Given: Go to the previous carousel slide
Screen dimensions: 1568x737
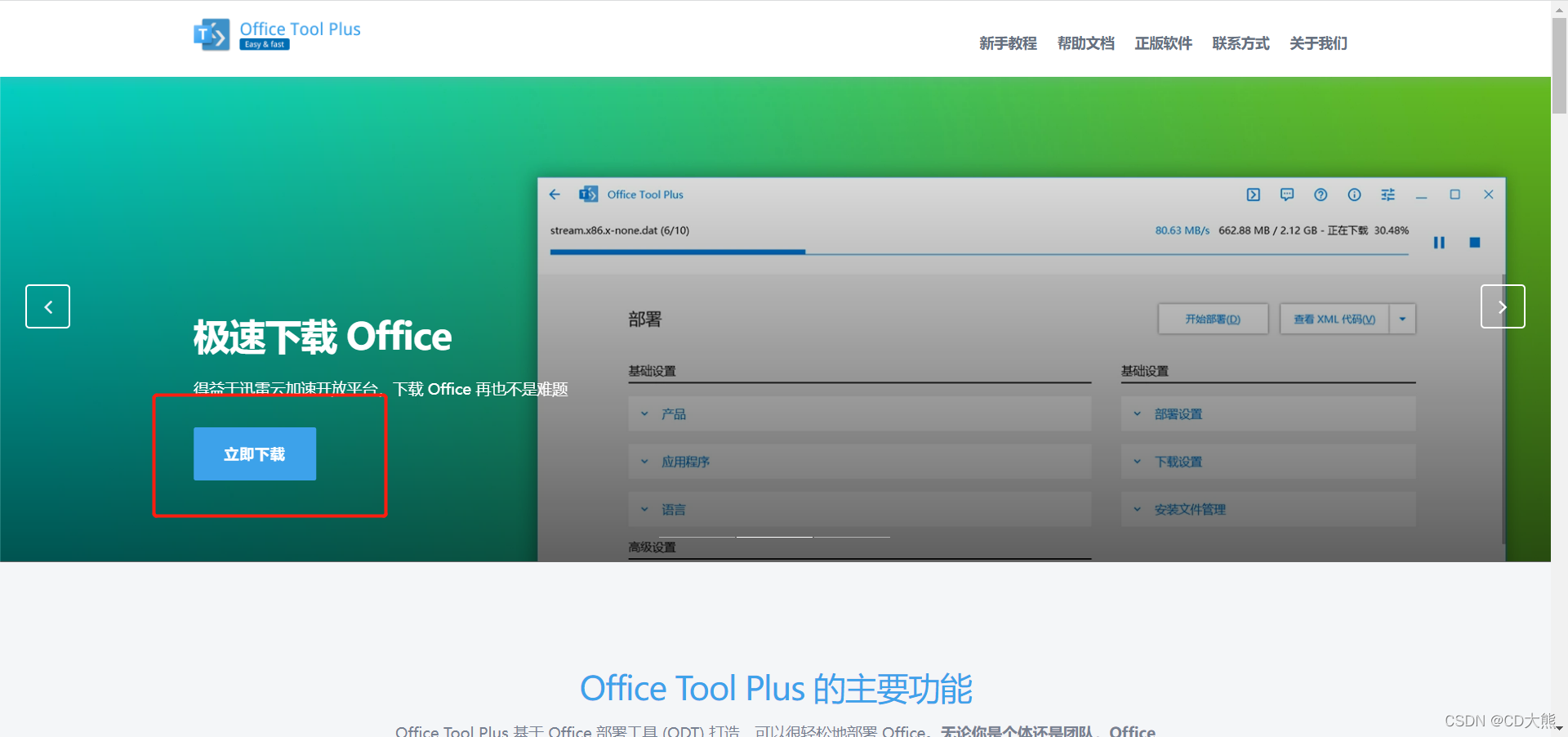Looking at the screenshot, I should tap(47, 306).
